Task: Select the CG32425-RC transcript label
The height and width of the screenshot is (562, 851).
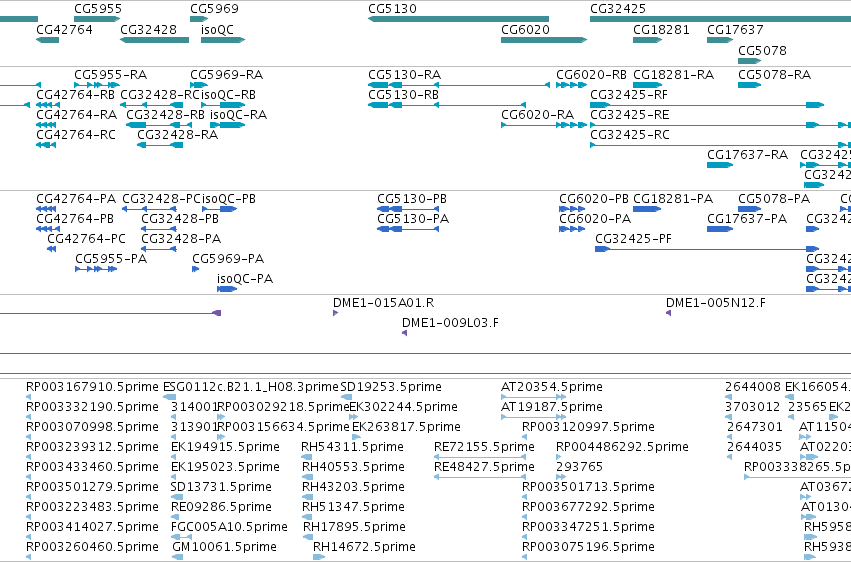Action: 630,135
